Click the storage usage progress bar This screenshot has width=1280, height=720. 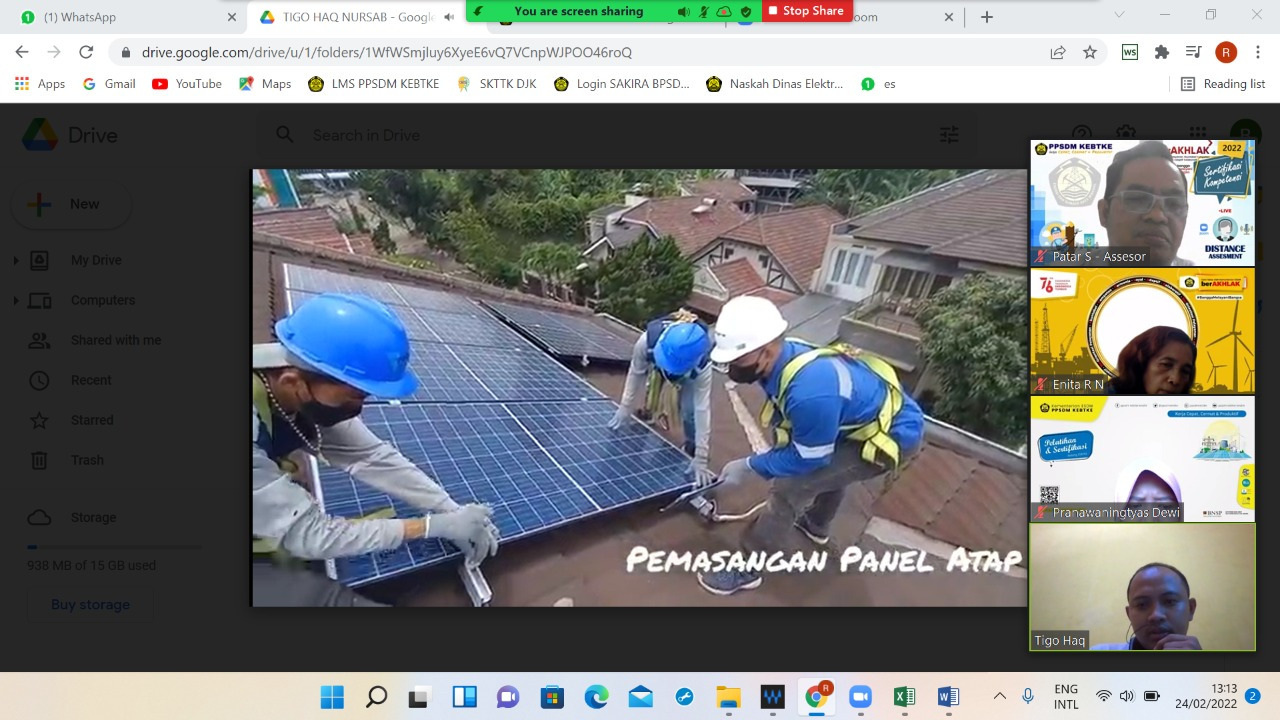pyautogui.click(x=113, y=547)
